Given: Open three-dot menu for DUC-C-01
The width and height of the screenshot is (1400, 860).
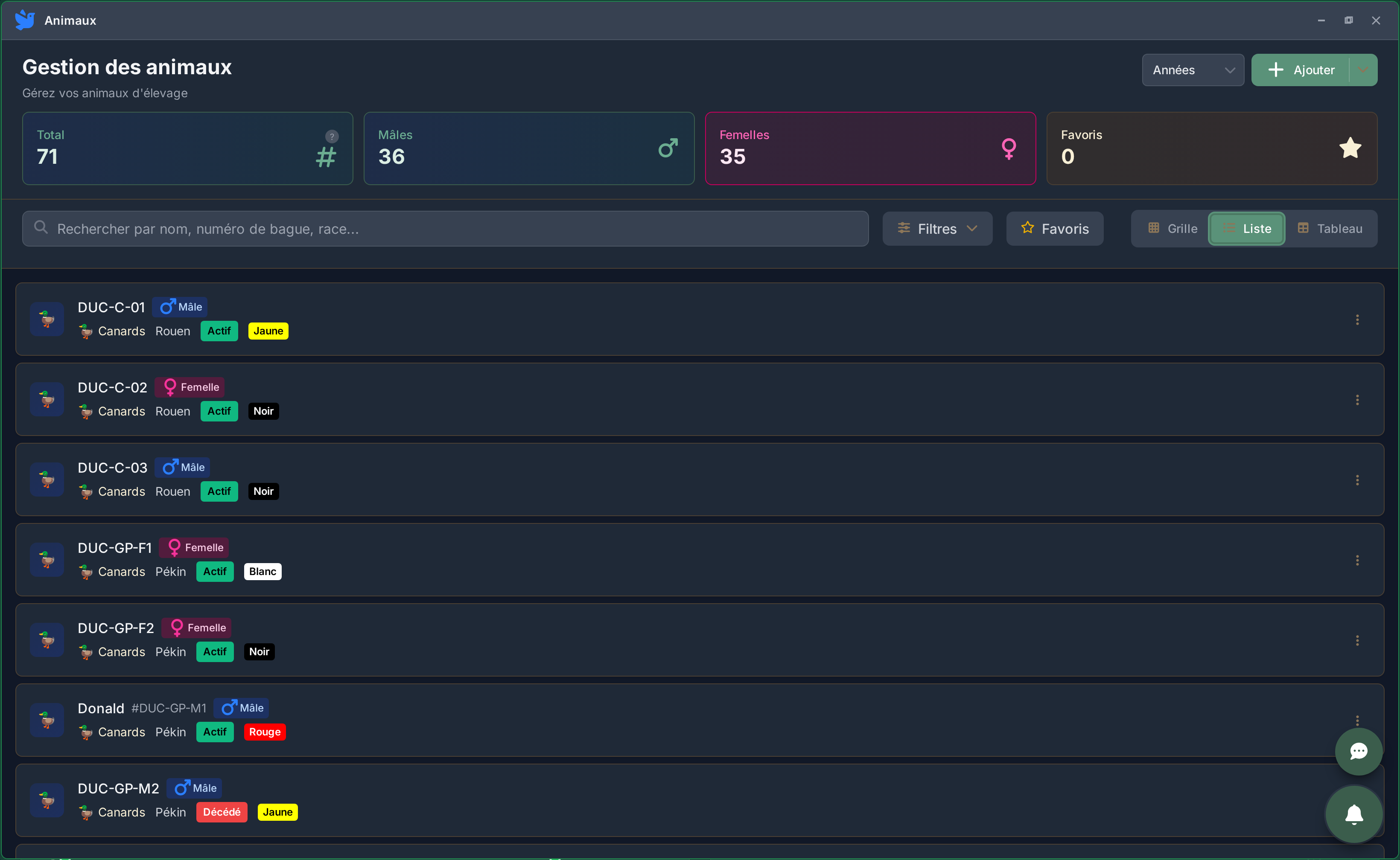Looking at the screenshot, I should tap(1357, 320).
